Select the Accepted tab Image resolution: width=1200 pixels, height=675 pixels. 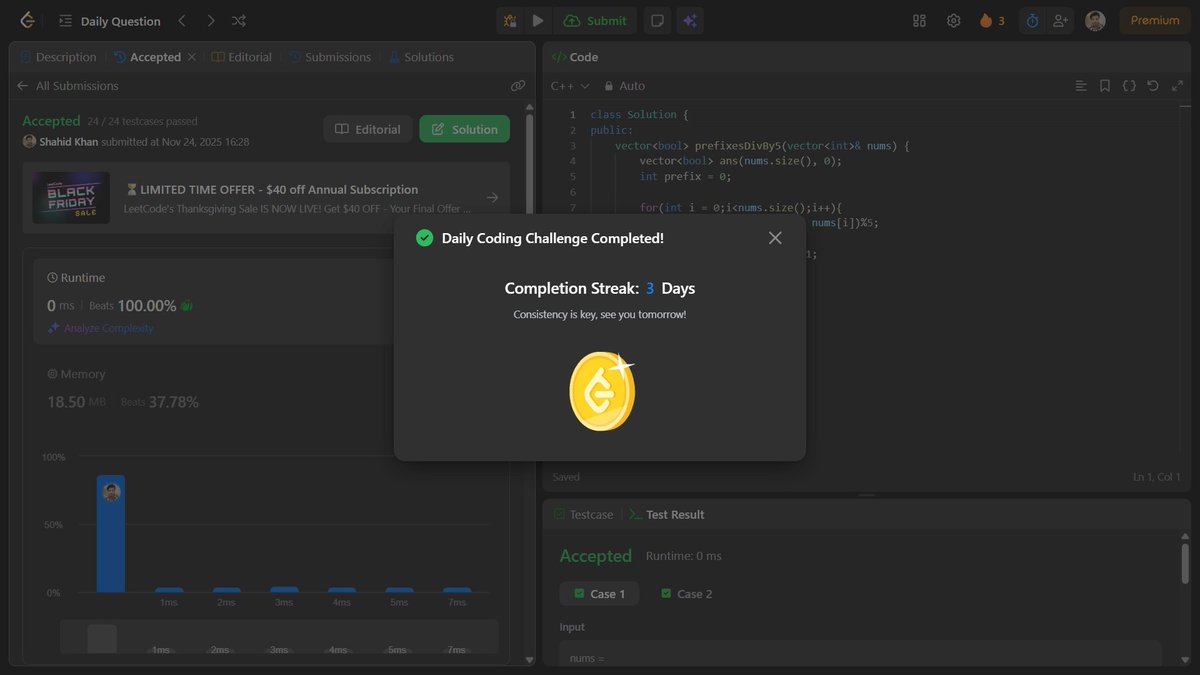(148, 58)
